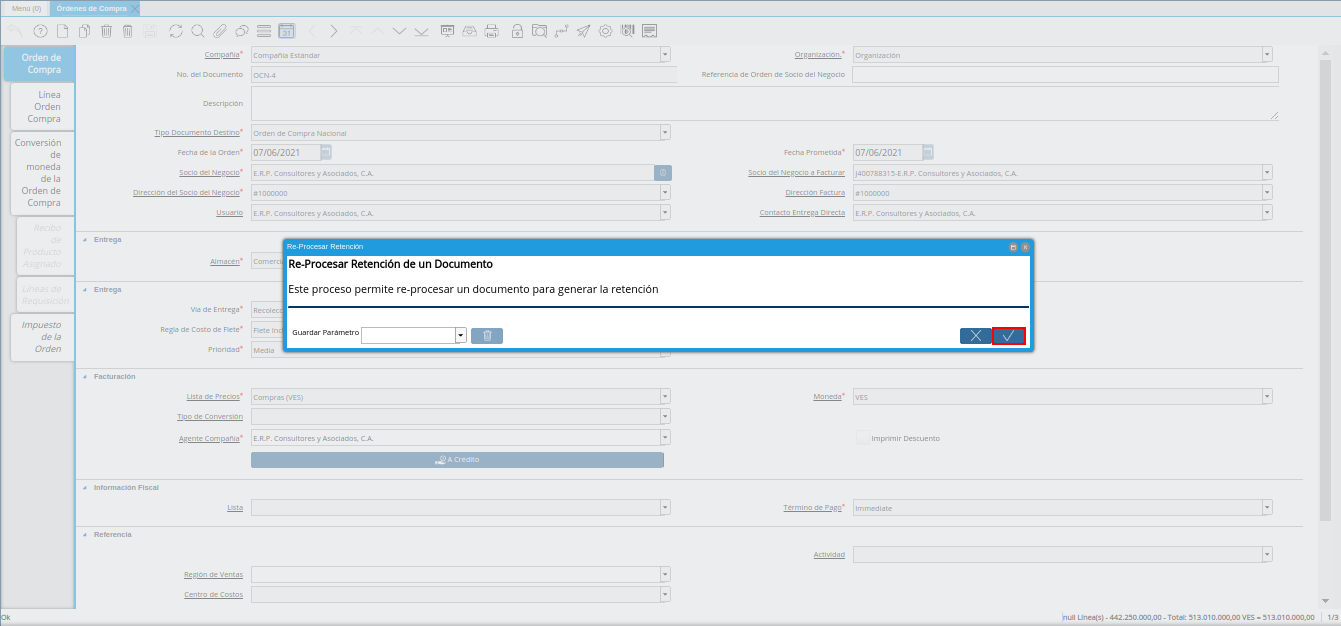Cancel the dialog with the X button

(x=975, y=336)
